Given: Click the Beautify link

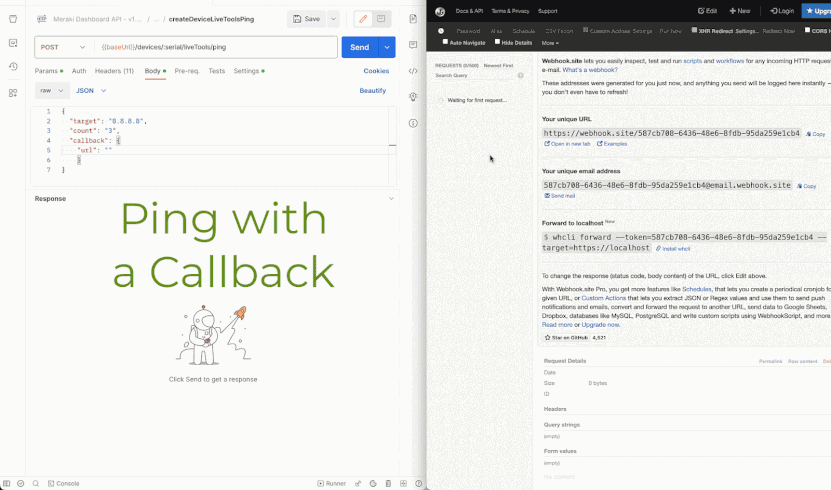Looking at the screenshot, I should (x=372, y=90).
